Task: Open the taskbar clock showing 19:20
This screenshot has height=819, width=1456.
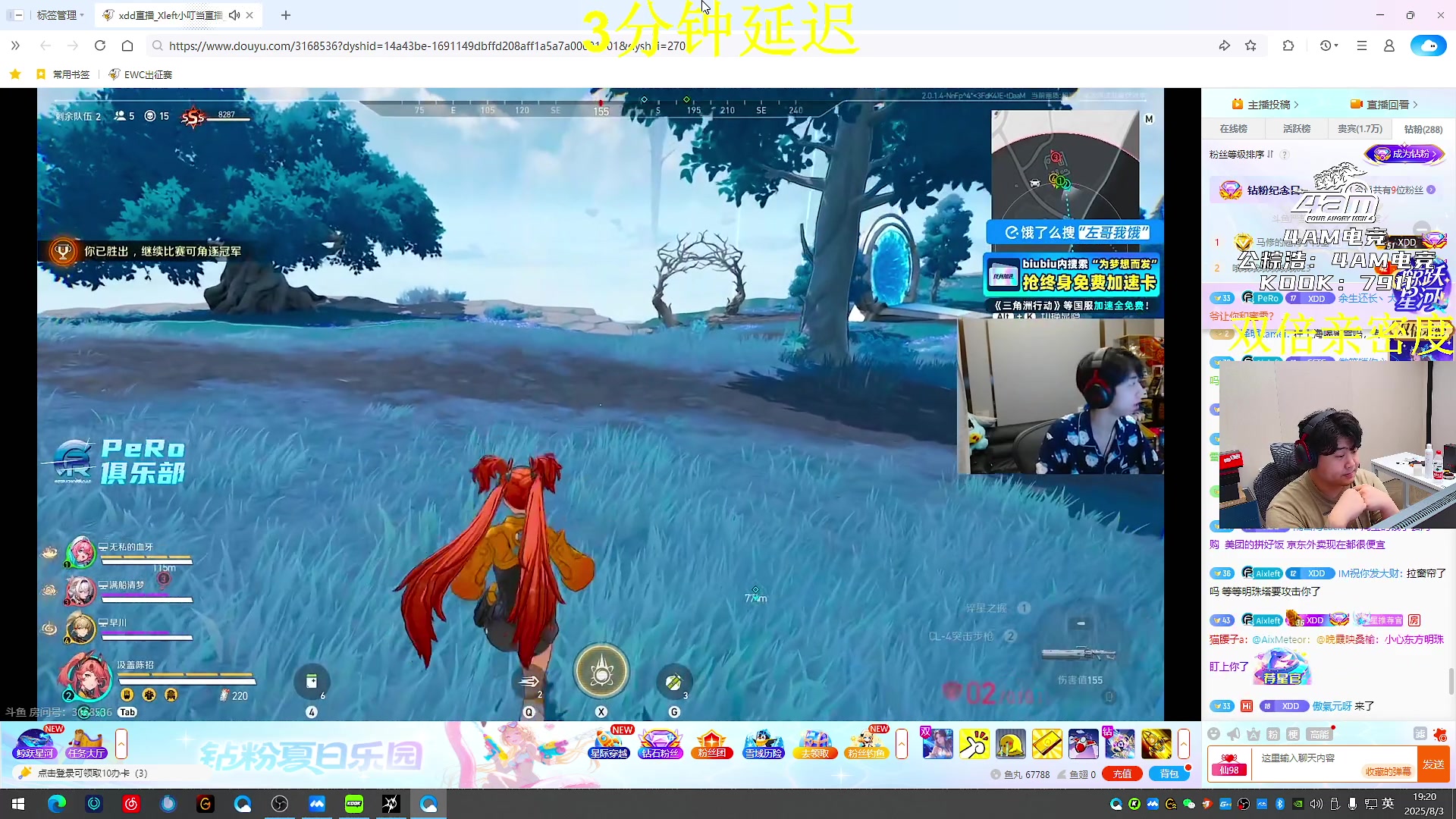Action: pos(1424,804)
